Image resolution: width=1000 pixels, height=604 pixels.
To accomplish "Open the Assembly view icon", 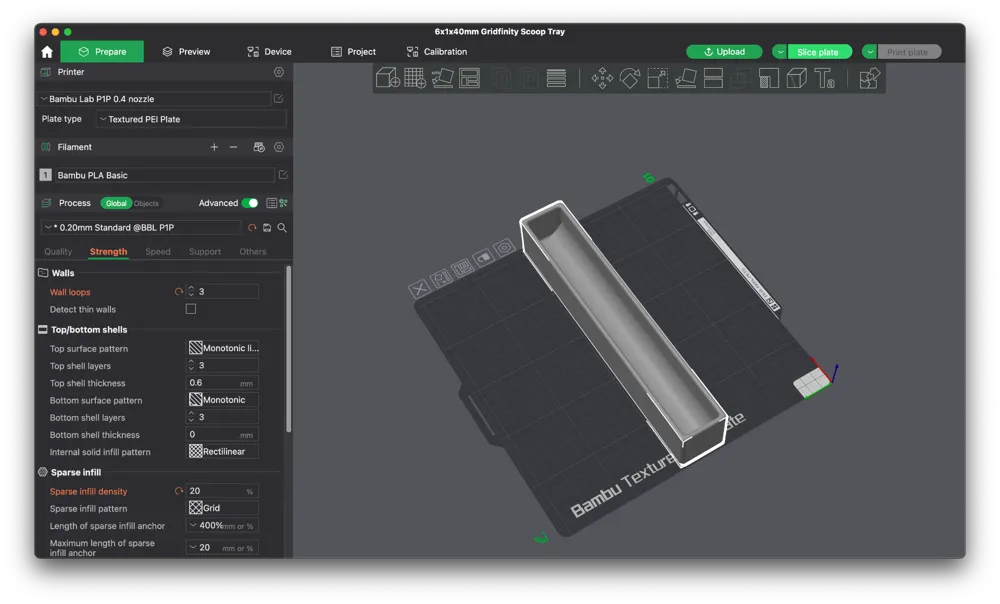I will 869,78.
